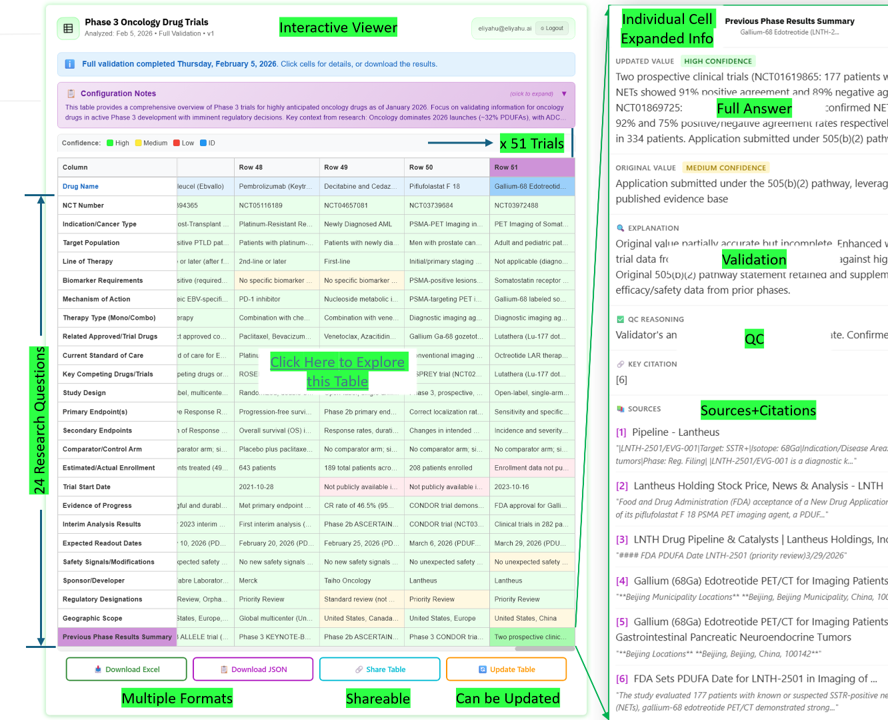Toggle the High confidence green indicator
The image size is (888, 720).
point(110,142)
